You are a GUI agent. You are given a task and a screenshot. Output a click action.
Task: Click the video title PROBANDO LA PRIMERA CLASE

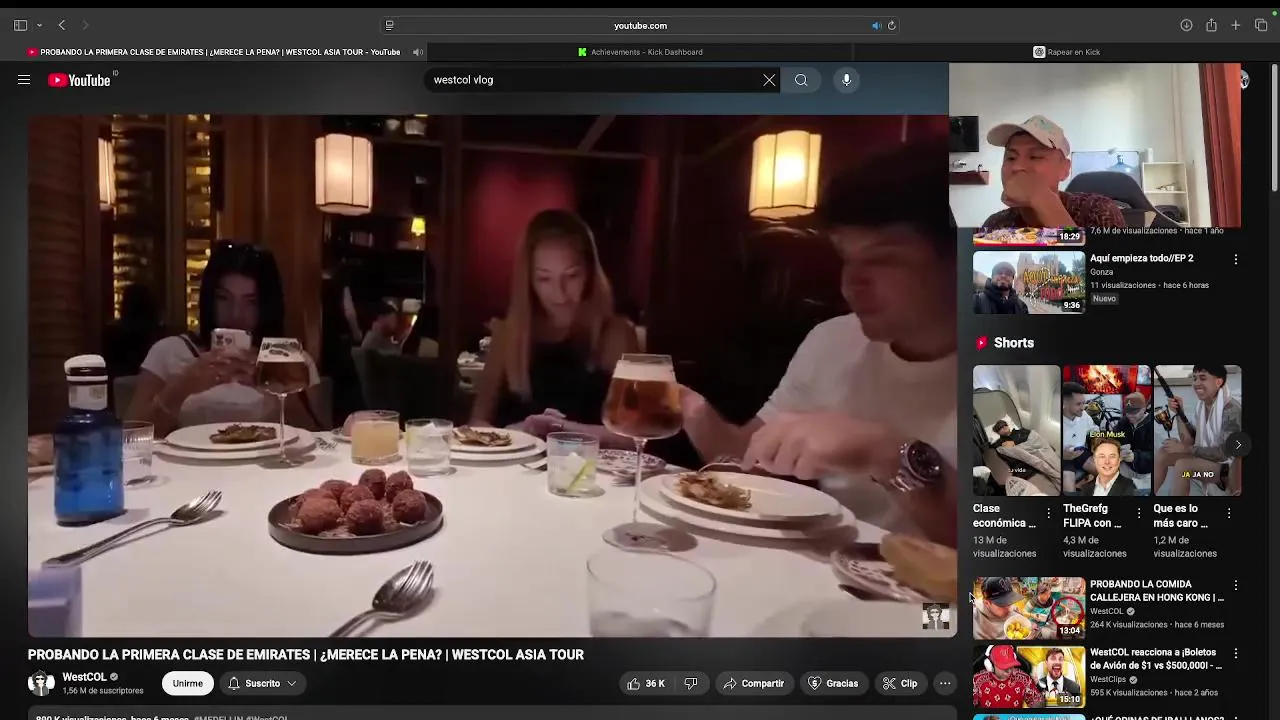point(306,655)
